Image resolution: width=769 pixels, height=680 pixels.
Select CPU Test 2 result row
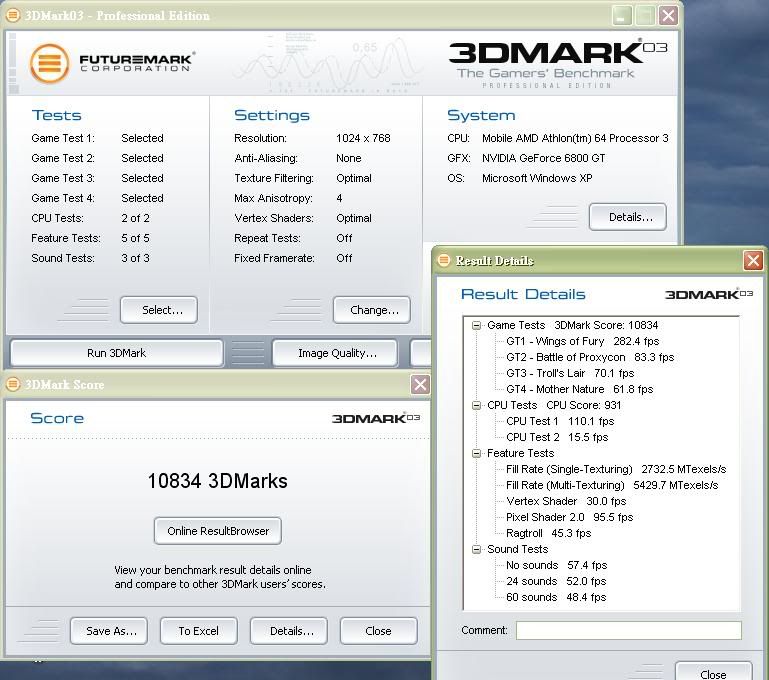tap(557, 437)
